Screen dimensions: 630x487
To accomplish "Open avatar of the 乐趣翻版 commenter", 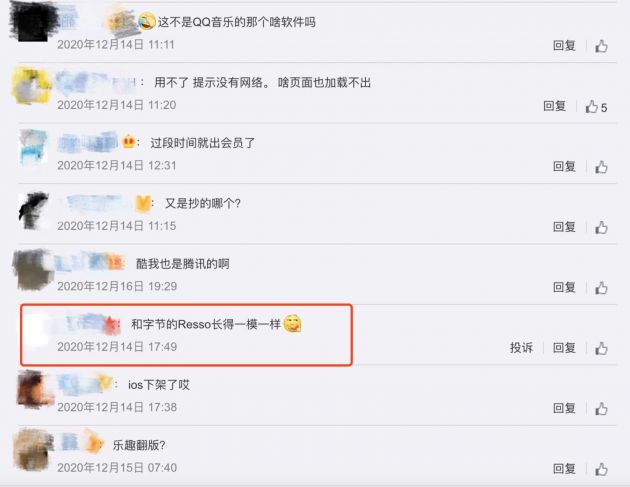I will tap(33, 449).
